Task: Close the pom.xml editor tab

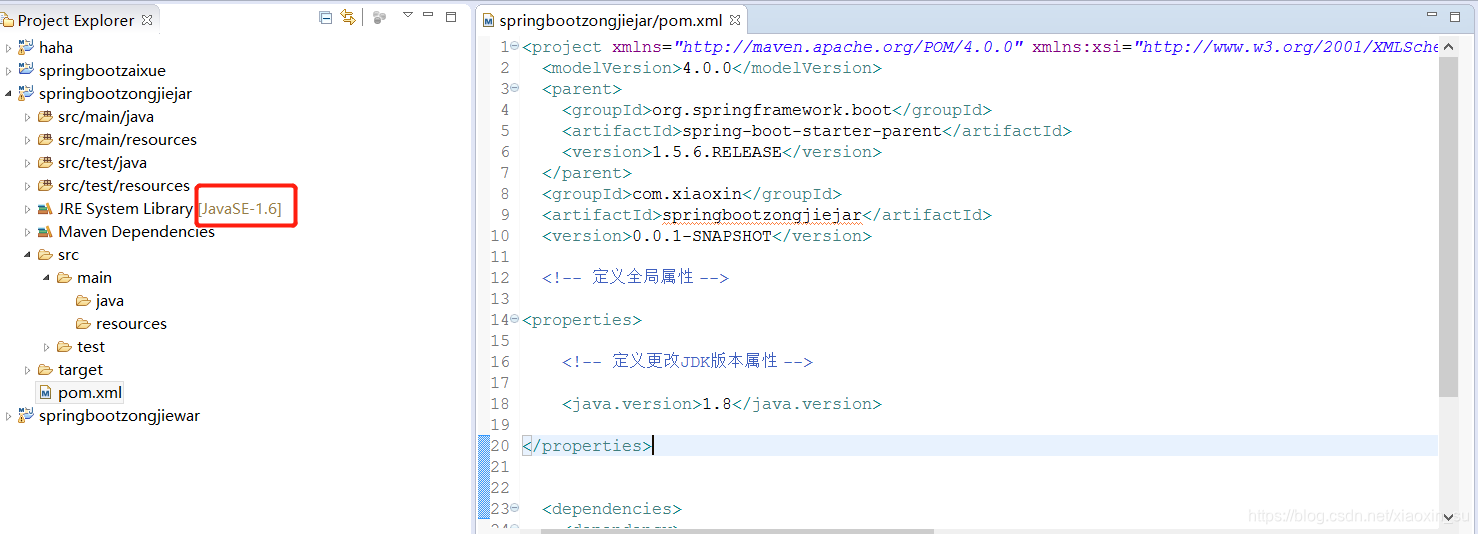Action: click(x=735, y=21)
